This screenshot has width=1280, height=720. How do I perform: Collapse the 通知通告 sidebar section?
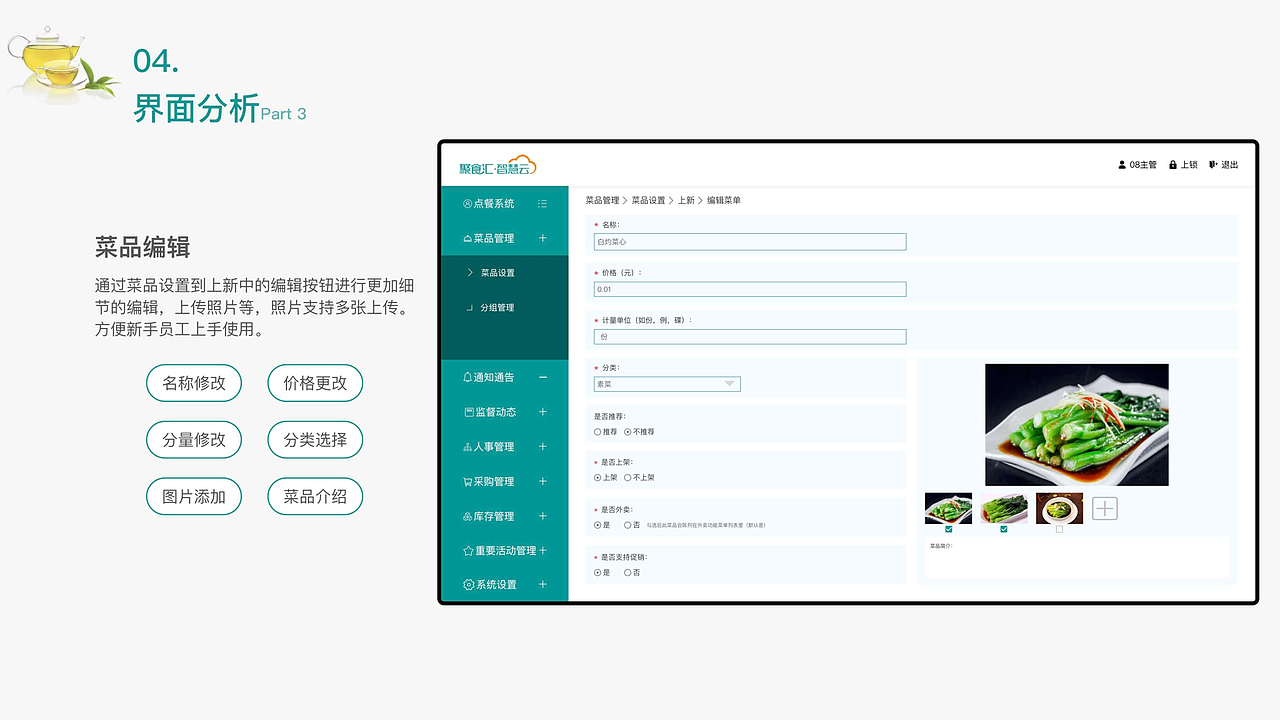pyautogui.click(x=544, y=377)
